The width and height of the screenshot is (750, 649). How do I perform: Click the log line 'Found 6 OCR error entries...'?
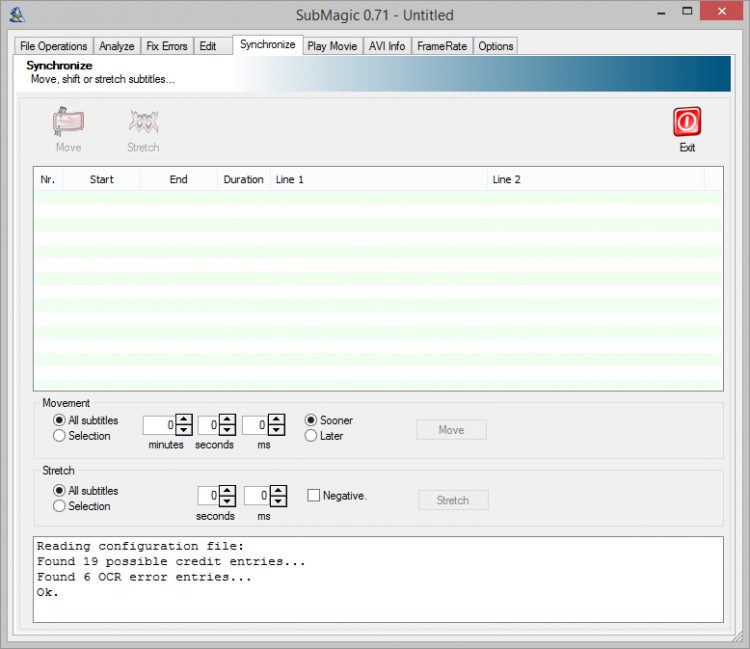(x=144, y=577)
